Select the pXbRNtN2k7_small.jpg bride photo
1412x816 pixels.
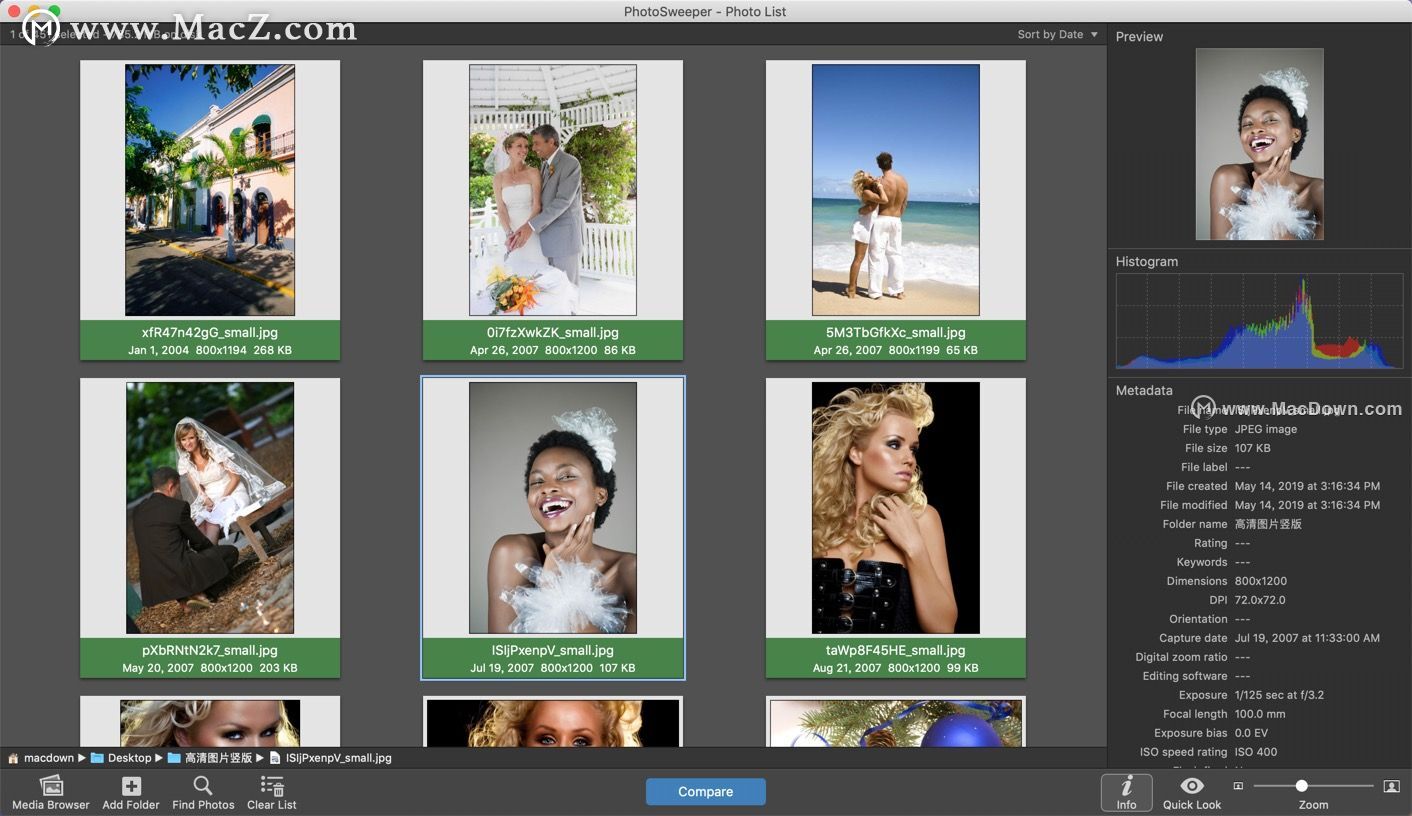pyautogui.click(x=210, y=508)
